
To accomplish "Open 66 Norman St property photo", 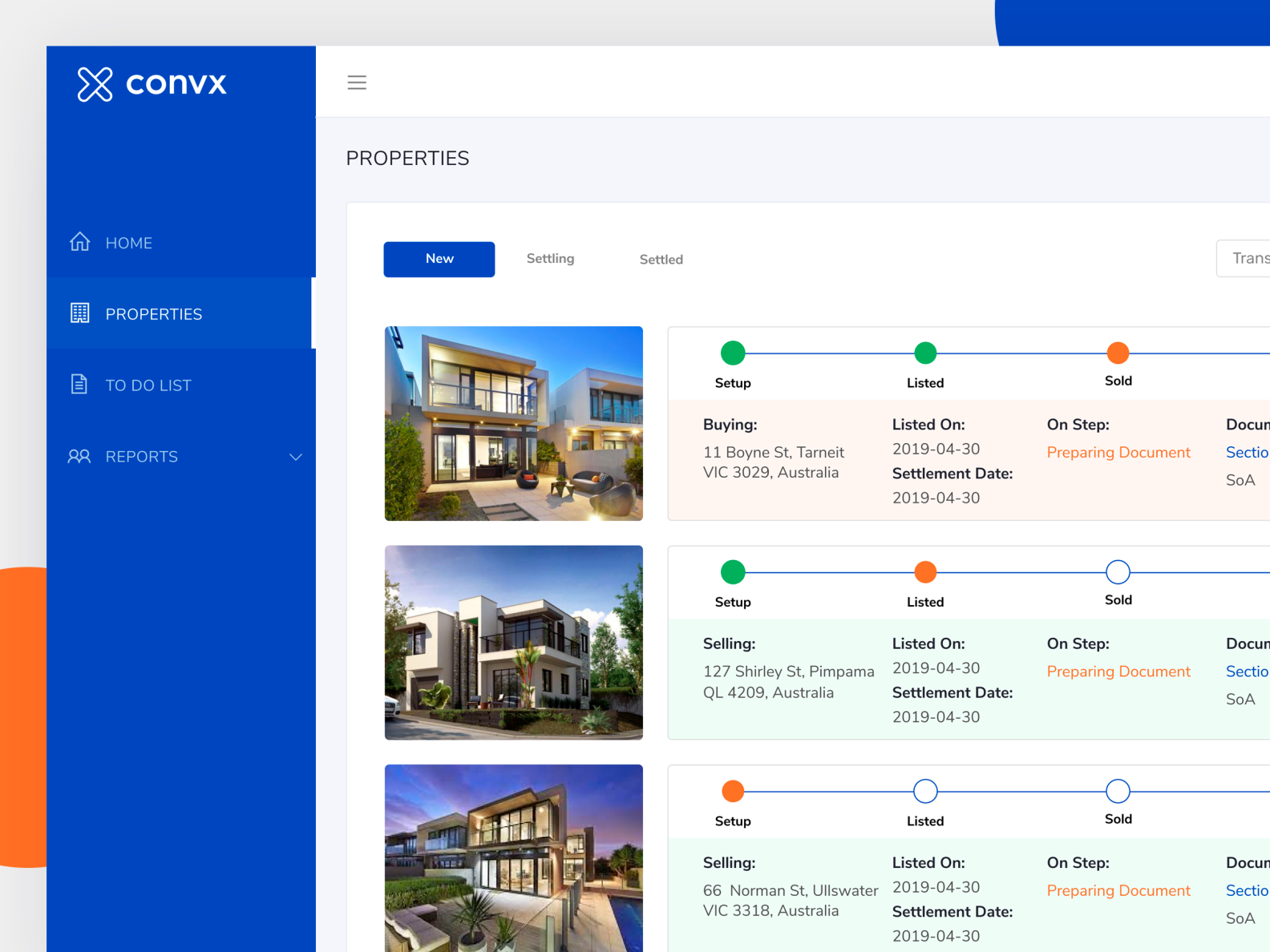I will (x=514, y=858).
